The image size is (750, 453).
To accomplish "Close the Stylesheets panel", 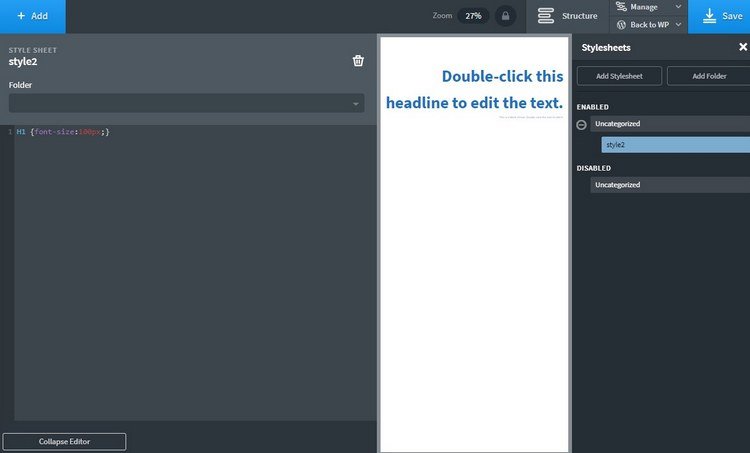I will click(742, 47).
